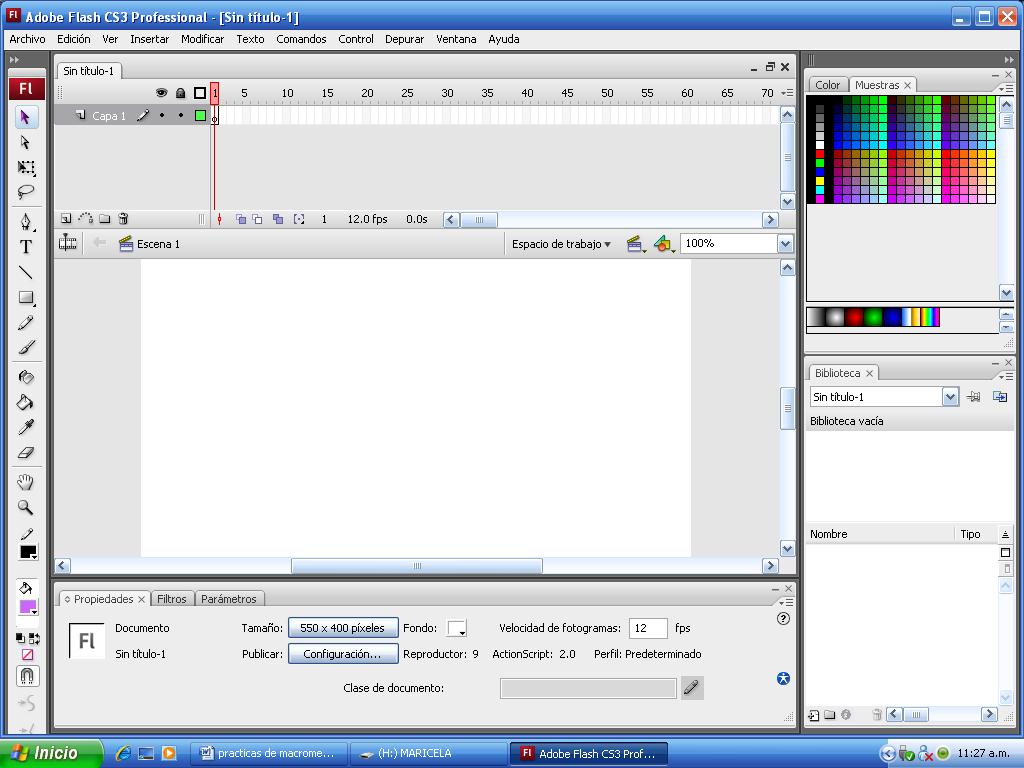
Task: Lock all layers in the timeline
Action: point(180,92)
